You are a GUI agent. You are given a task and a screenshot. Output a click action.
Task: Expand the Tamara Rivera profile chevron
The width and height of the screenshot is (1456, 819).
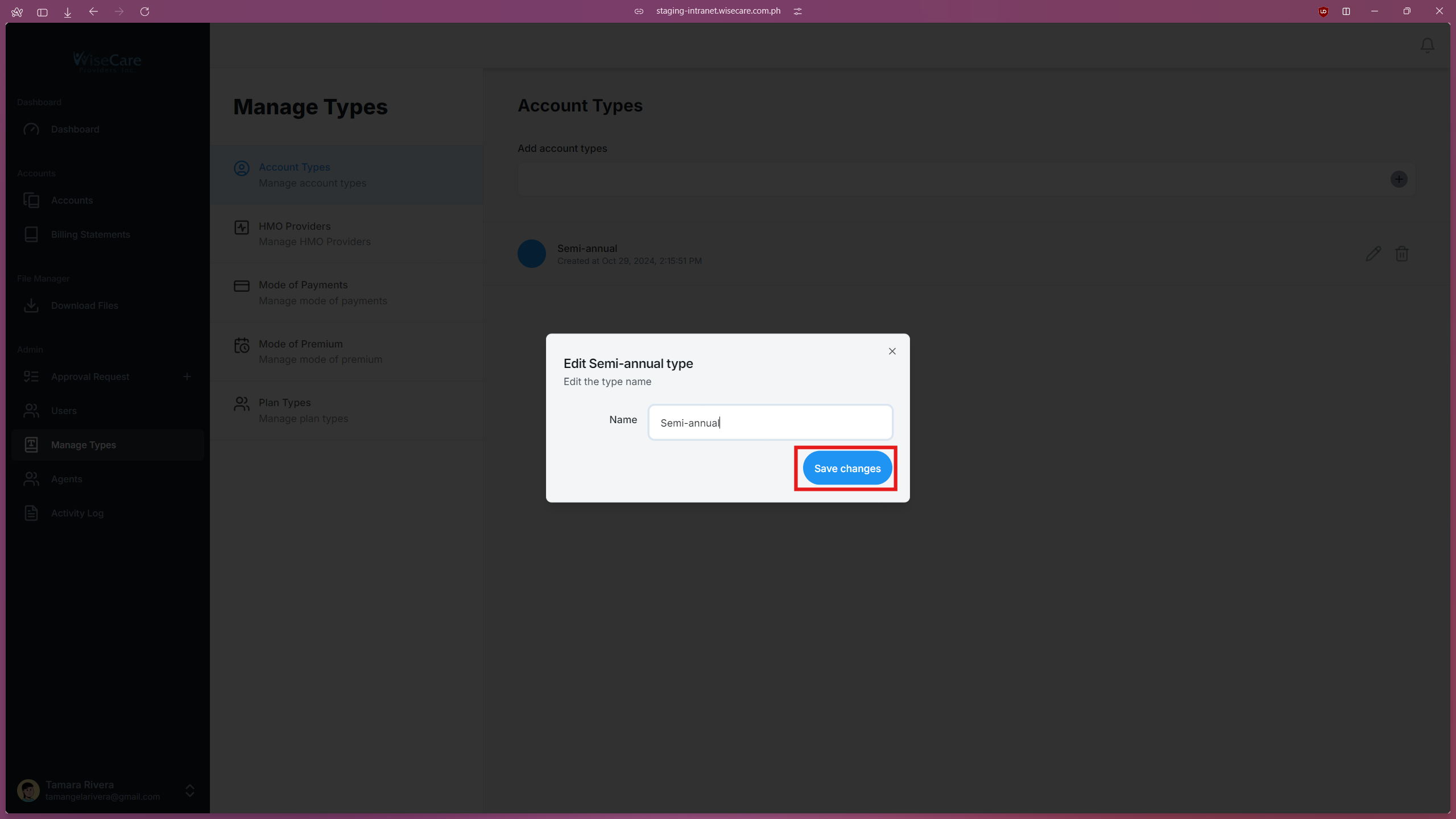pos(189,791)
